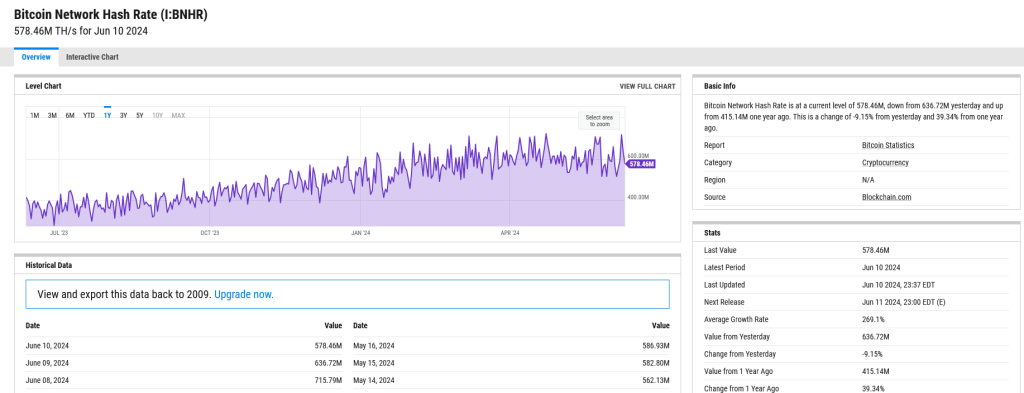The width and height of the screenshot is (1024, 393).
Task: Select the 1Y chart range
Action: pyautogui.click(x=107, y=116)
